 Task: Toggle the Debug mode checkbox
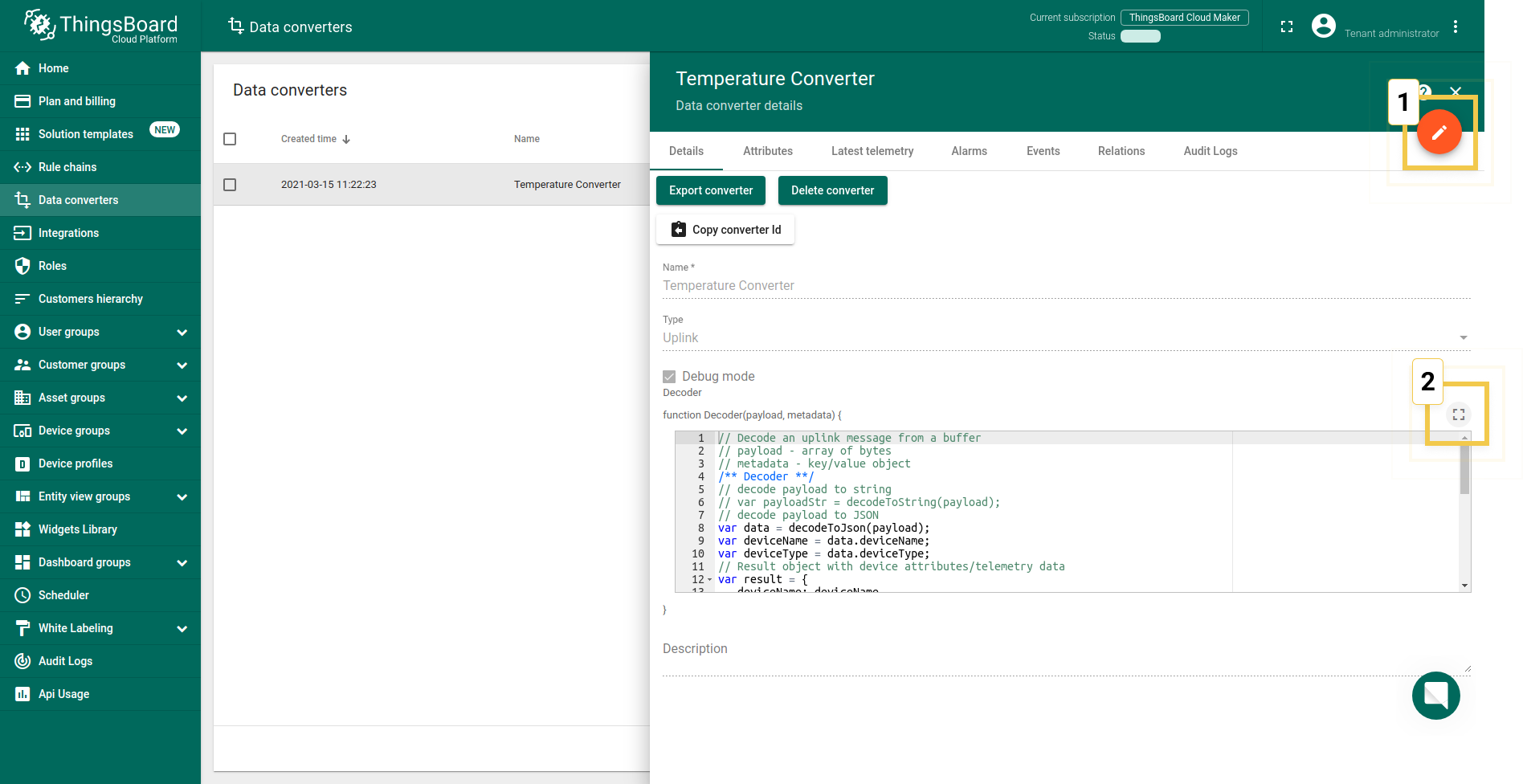[x=669, y=377]
